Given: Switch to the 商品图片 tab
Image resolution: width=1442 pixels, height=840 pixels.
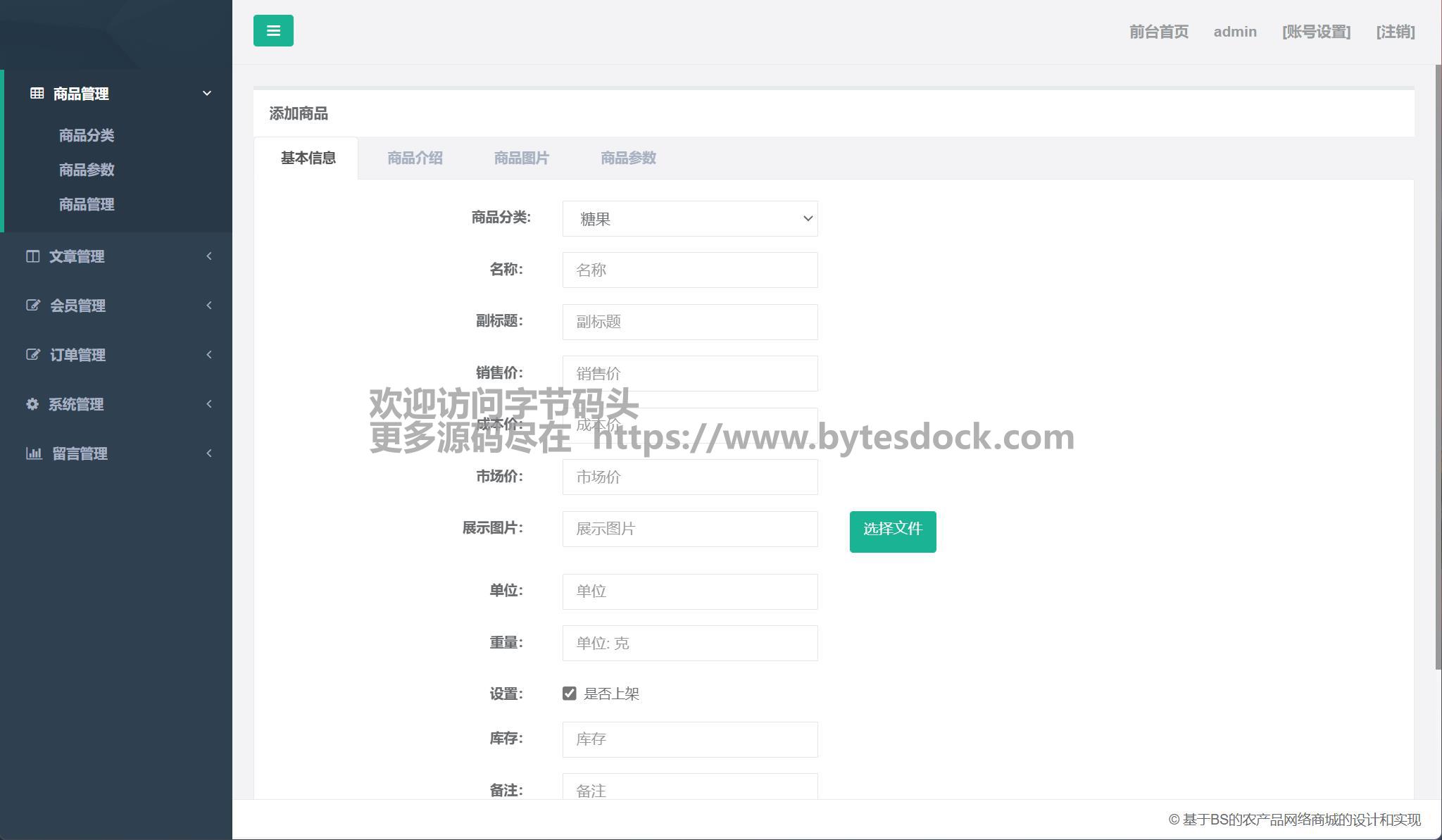Looking at the screenshot, I should pos(521,158).
